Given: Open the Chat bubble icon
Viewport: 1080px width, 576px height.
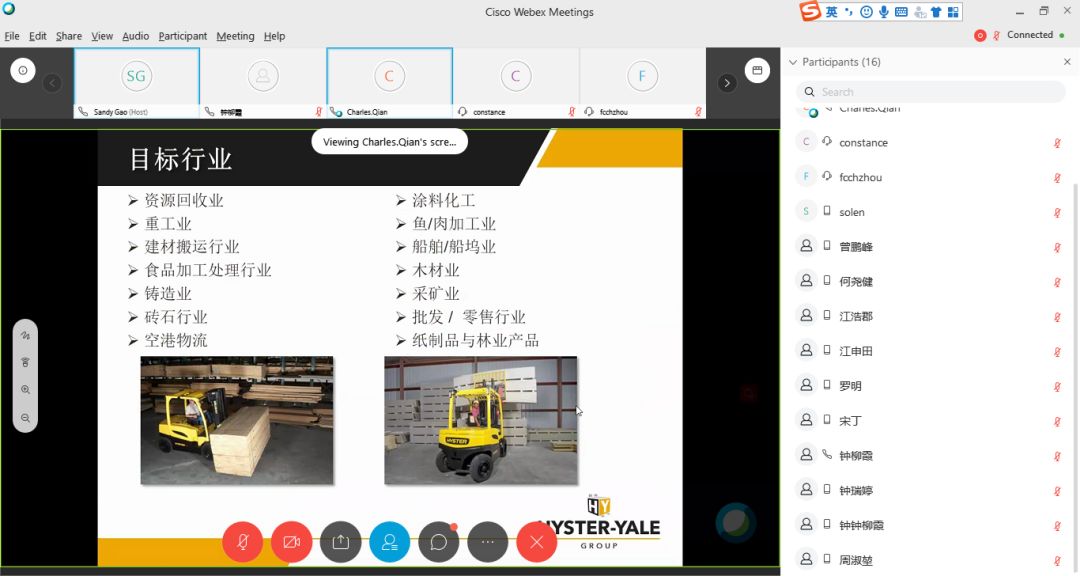Looking at the screenshot, I should 438,542.
